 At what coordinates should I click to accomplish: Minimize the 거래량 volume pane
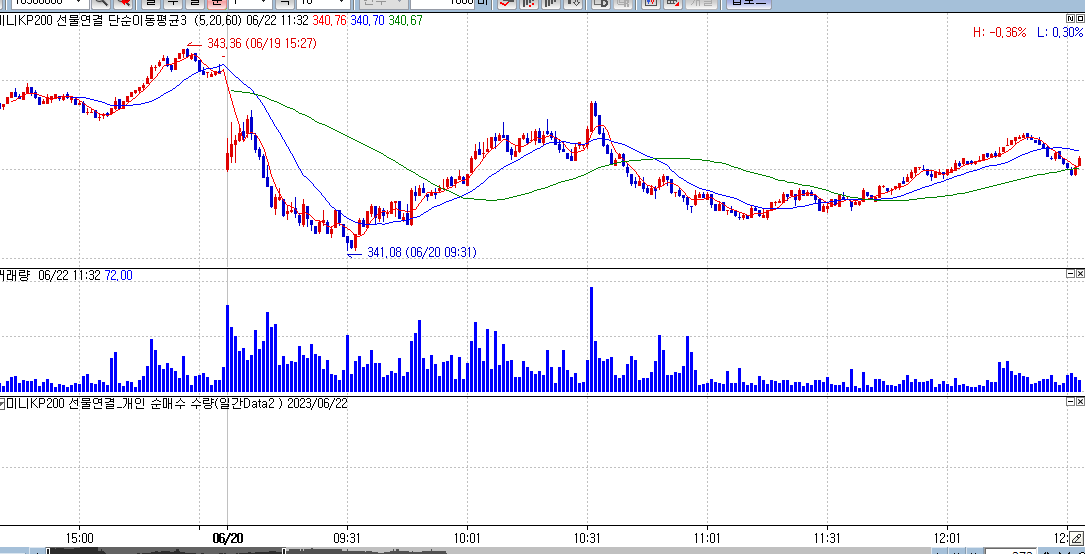coord(1069,274)
